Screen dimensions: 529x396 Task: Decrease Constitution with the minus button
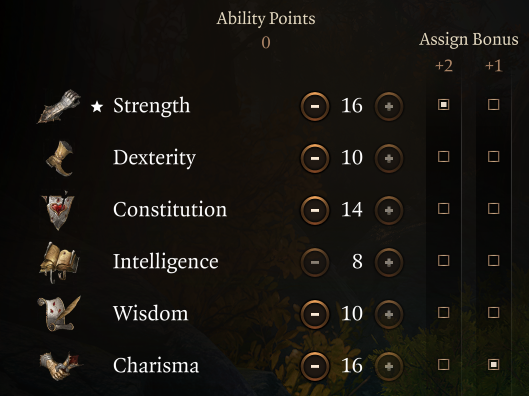(x=315, y=210)
